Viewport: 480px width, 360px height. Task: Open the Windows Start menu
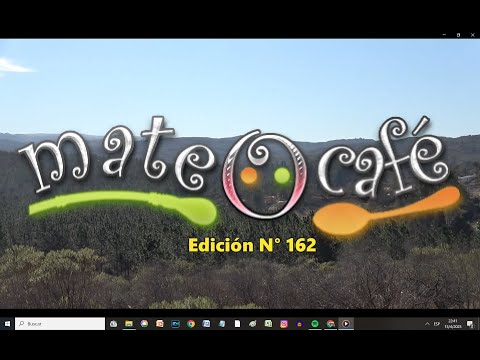tap(7, 324)
